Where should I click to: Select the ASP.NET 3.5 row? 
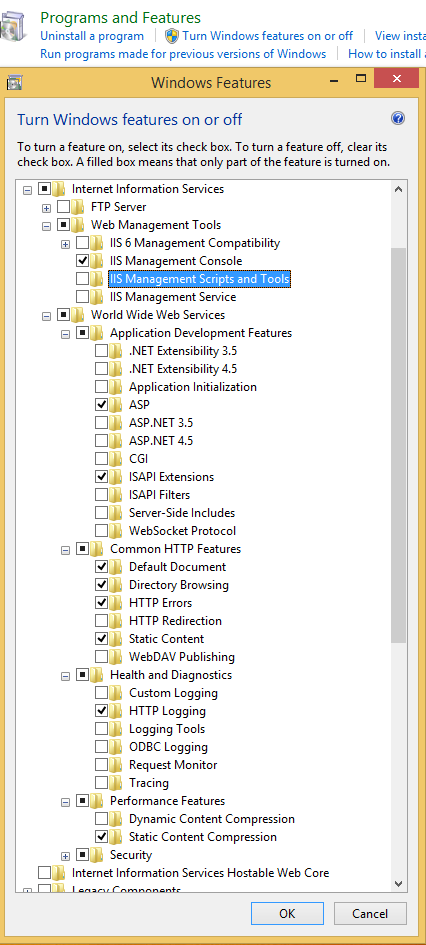click(x=161, y=422)
